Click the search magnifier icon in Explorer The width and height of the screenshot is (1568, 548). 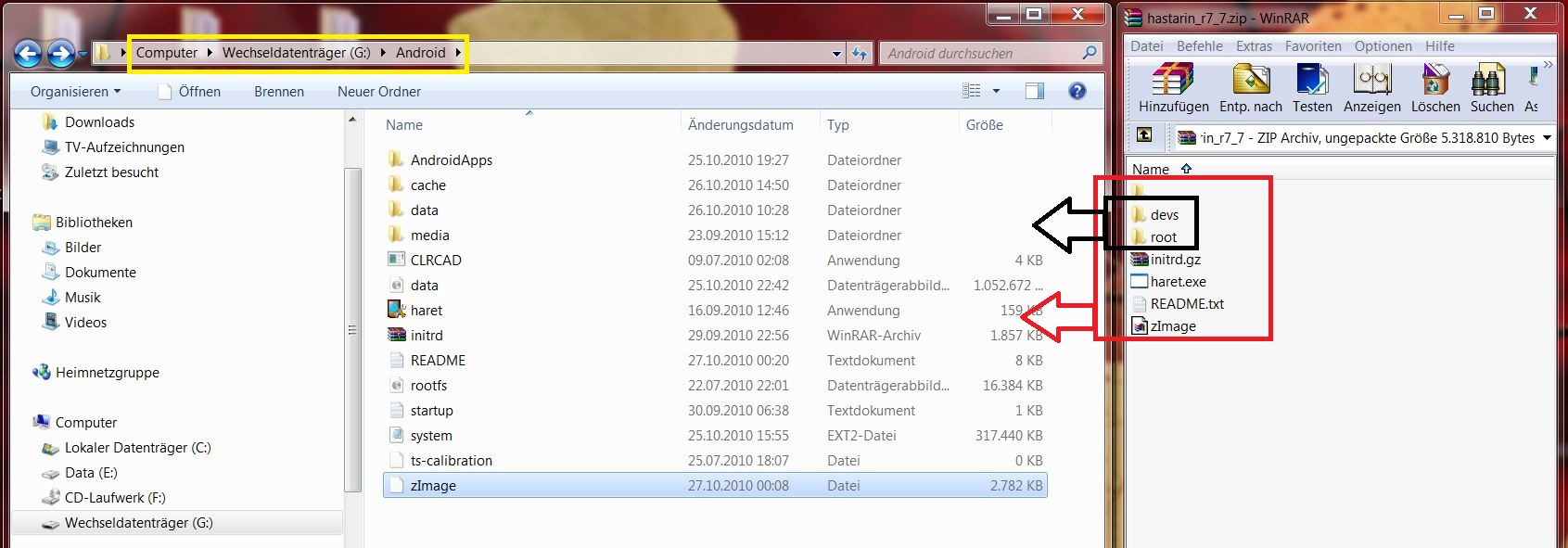(1090, 53)
